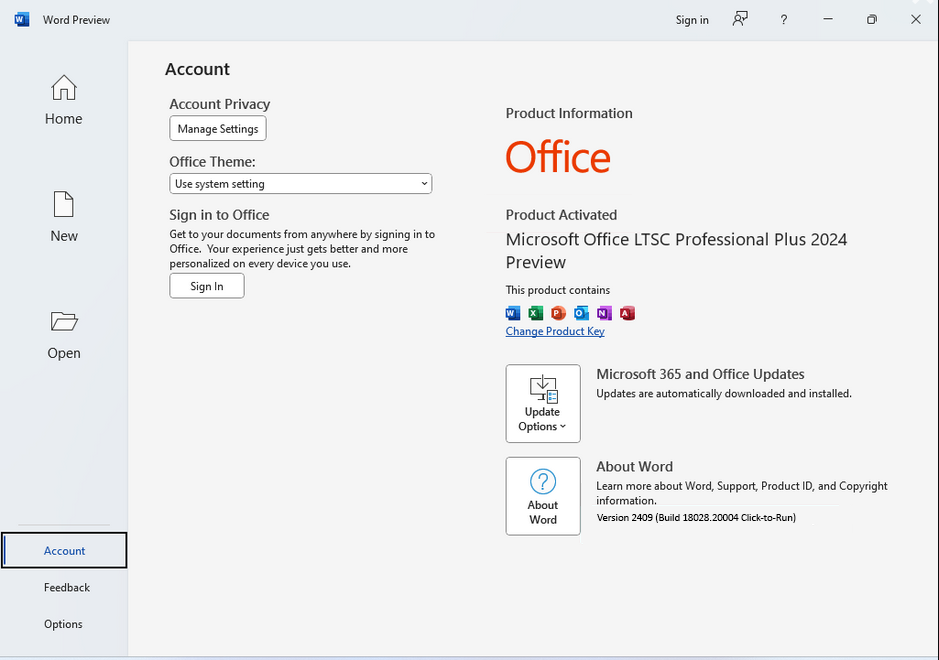Click the Word app icon under product contains
The image size is (939, 660).
click(x=513, y=313)
